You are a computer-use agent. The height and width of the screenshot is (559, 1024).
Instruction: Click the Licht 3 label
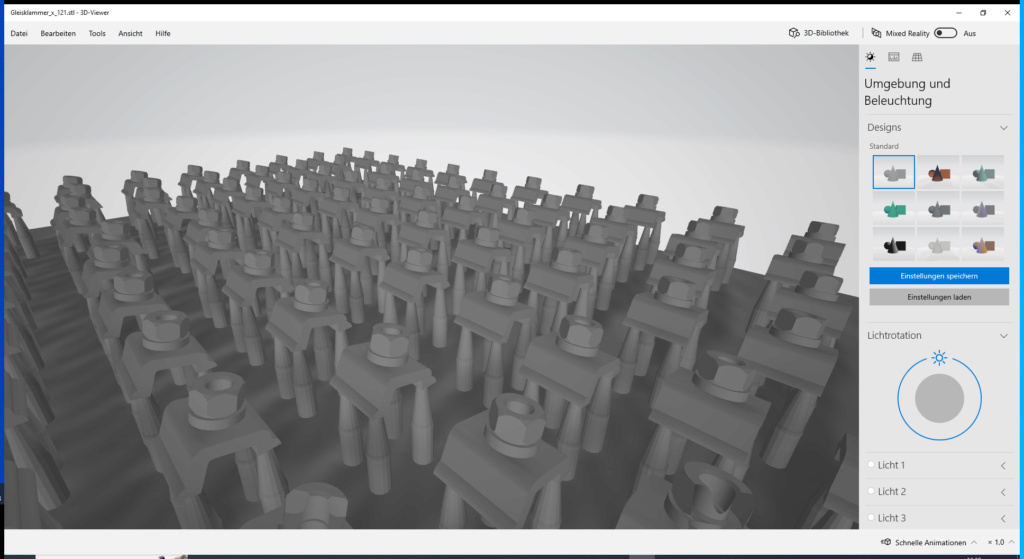tap(891, 518)
